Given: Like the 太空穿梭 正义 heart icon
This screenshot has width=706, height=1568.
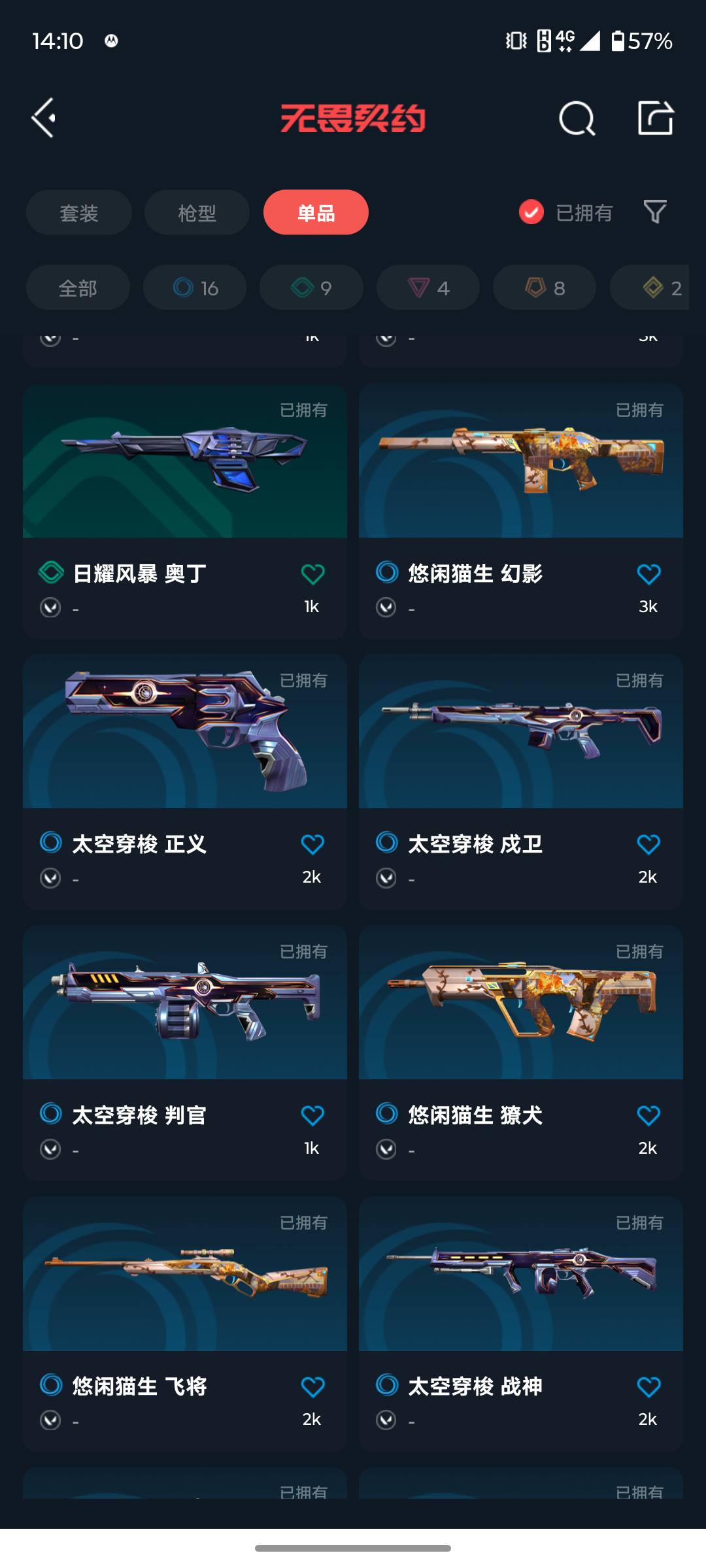Looking at the screenshot, I should pyautogui.click(x=312, y=845).
